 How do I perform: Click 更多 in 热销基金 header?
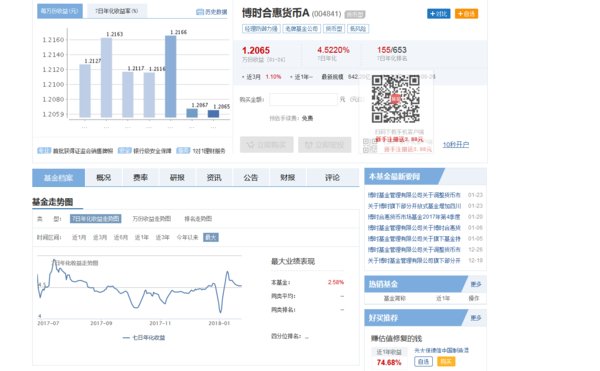476,284
